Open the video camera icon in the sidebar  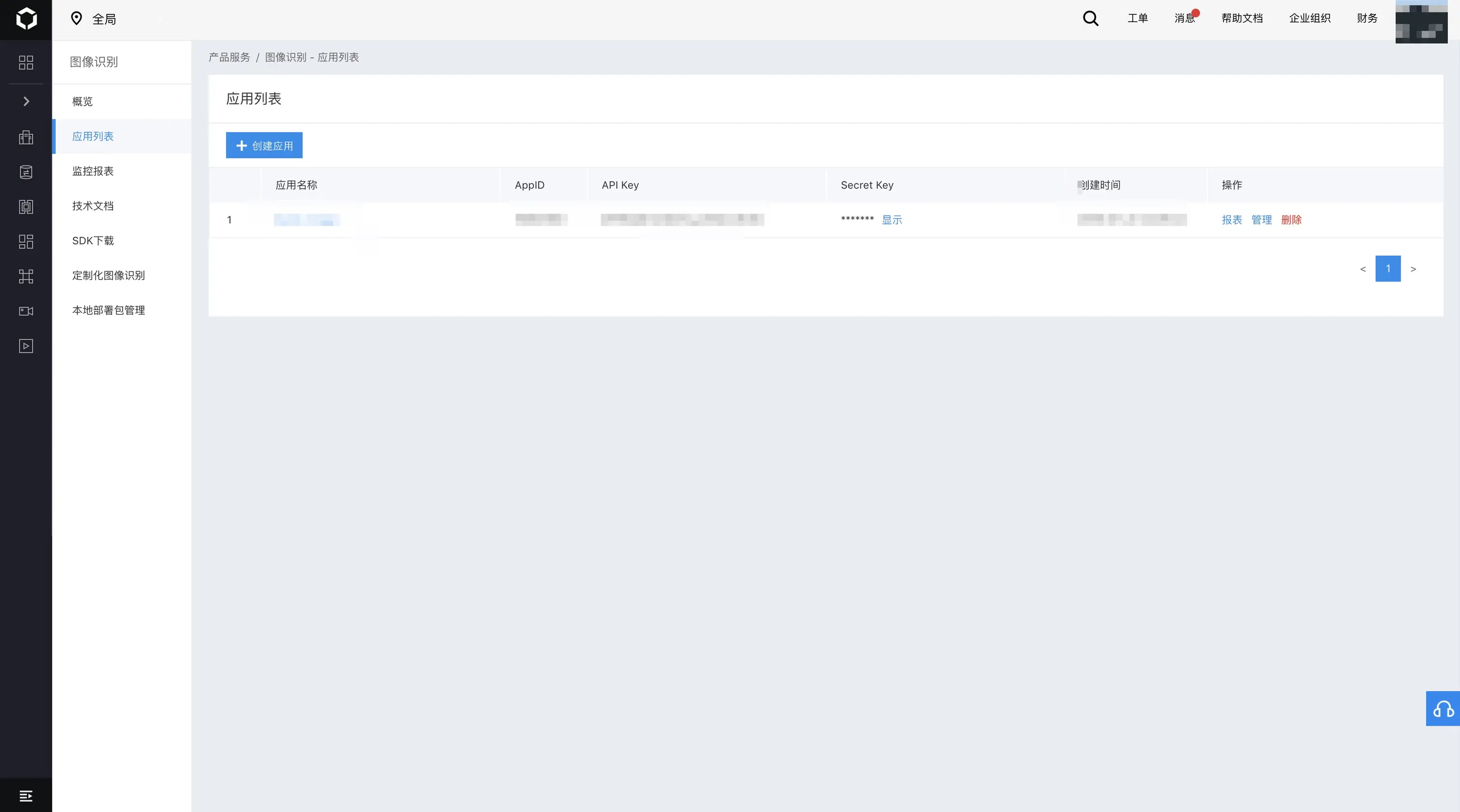point(26,311)
